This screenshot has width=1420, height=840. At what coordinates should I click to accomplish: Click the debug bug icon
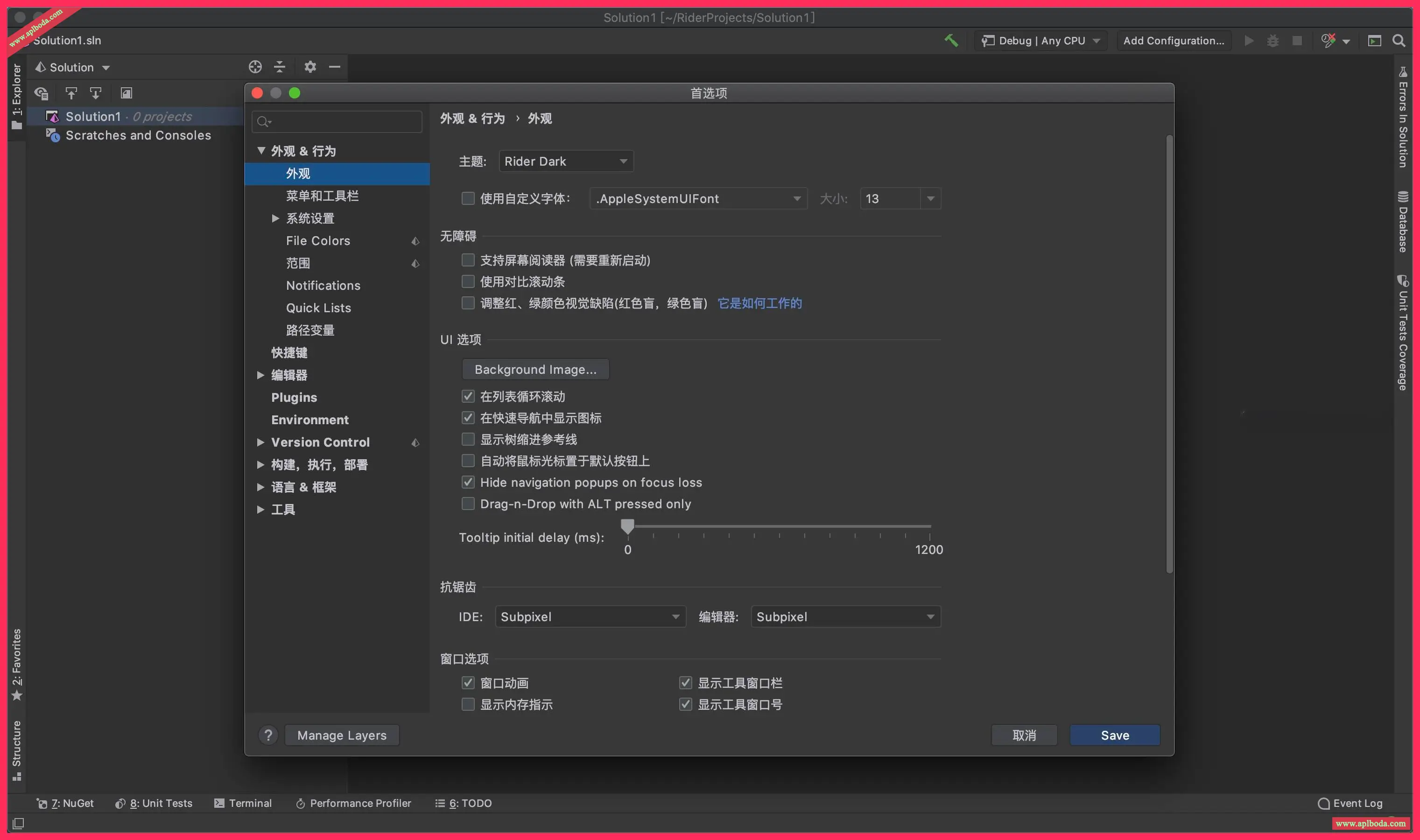1272,41
